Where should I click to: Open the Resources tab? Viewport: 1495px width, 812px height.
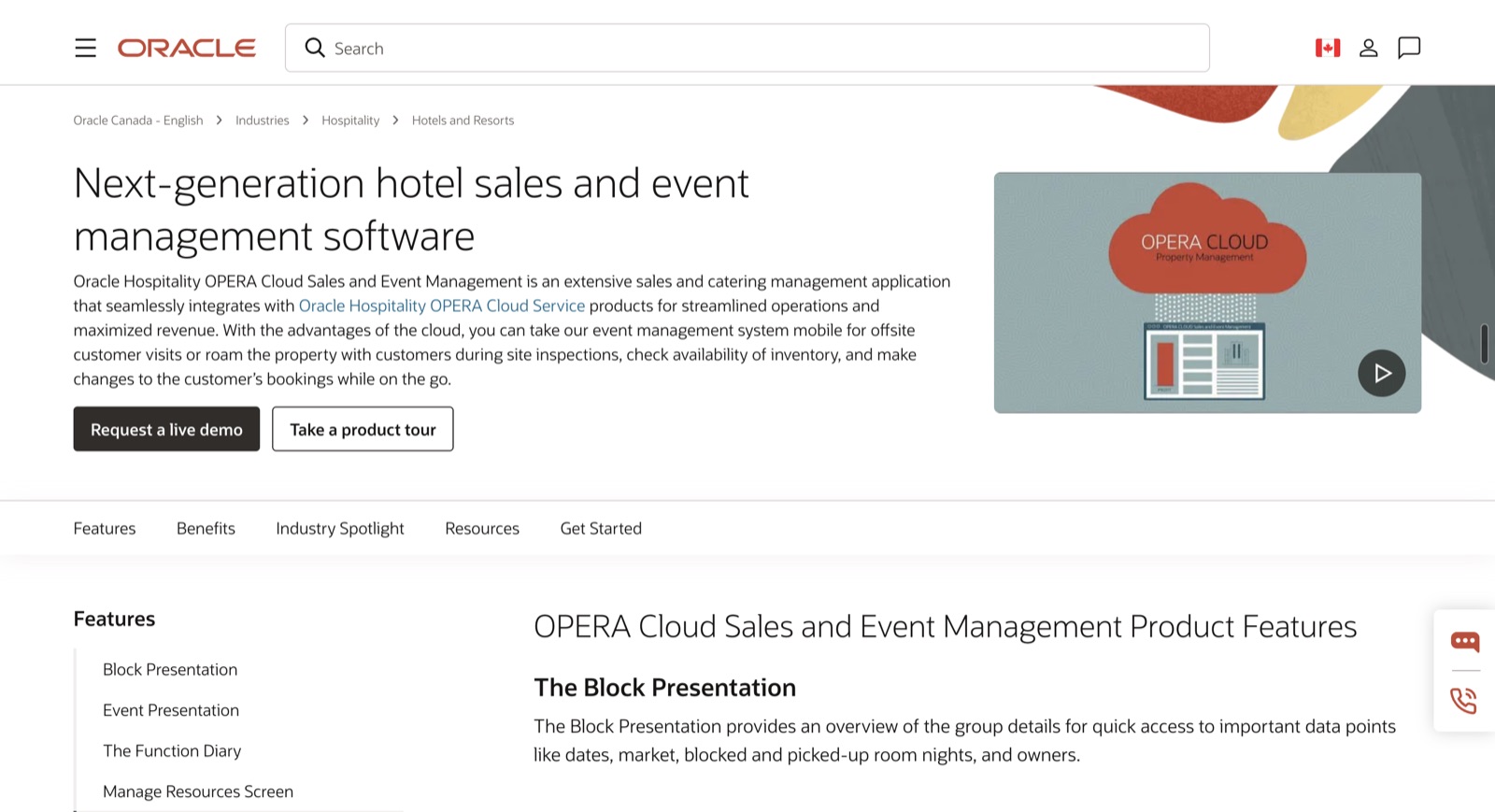point(482,528)
